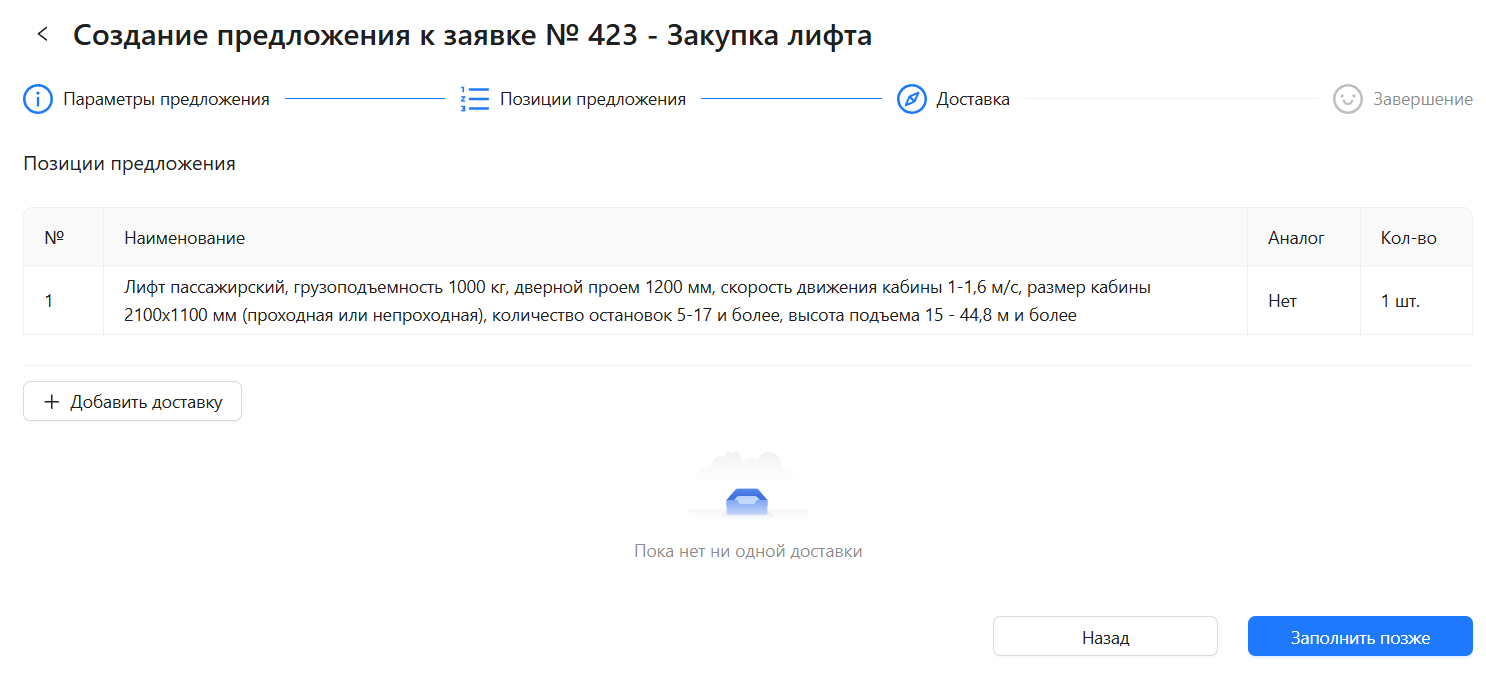Click the Назад button
Viewport: 1486px width, 674px height.
point(1105,637)
